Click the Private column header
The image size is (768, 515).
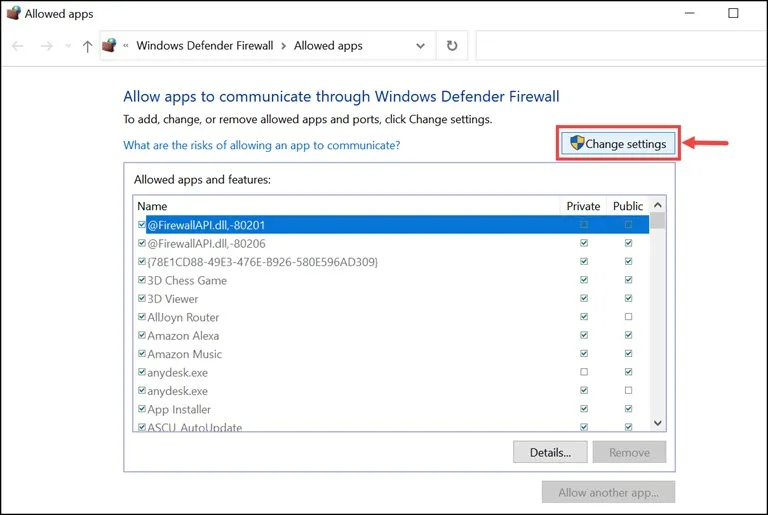[x=583, y=206]
